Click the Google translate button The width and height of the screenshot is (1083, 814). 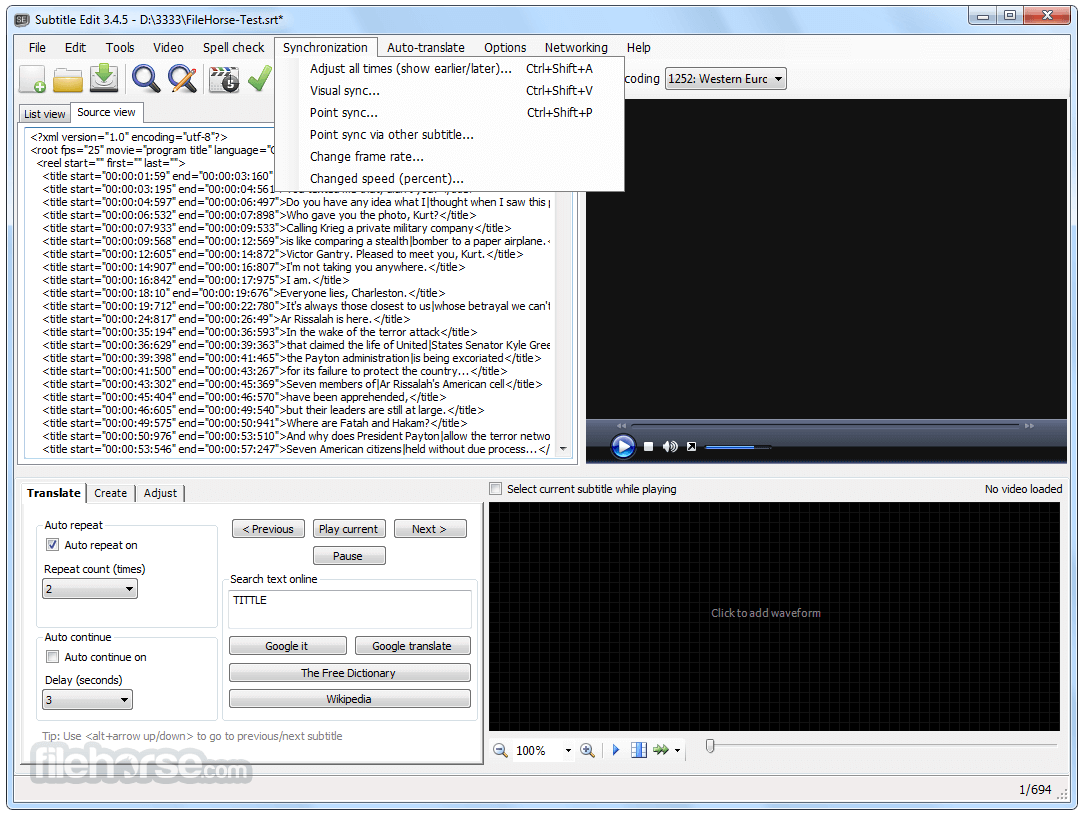pos(411,646)
